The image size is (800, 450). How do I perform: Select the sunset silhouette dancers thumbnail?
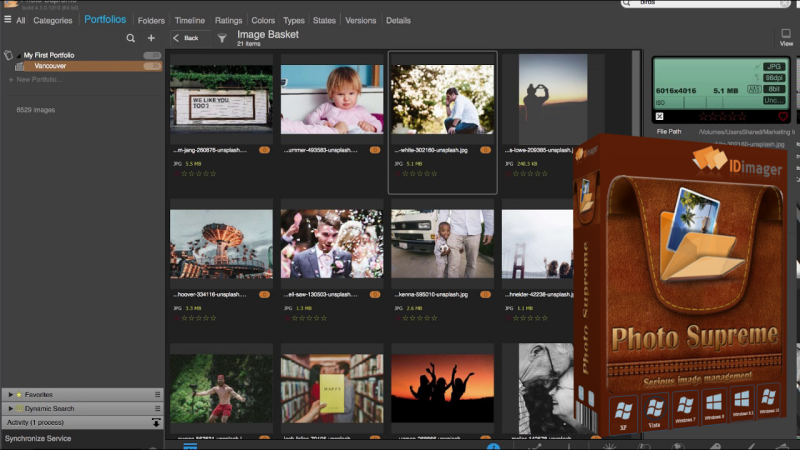coord(442,388)
